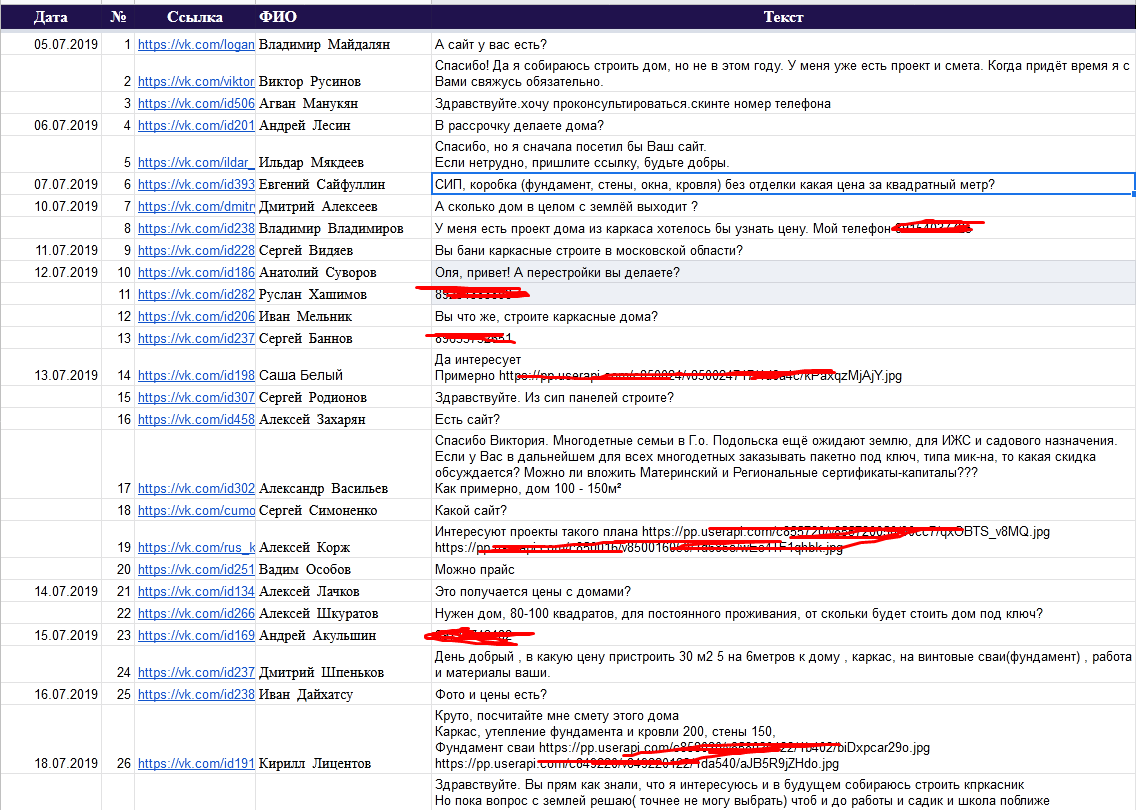The image size is (1136, 810).
Task: Select the cell 'Можно прайс'
Action: pos(783,569)
